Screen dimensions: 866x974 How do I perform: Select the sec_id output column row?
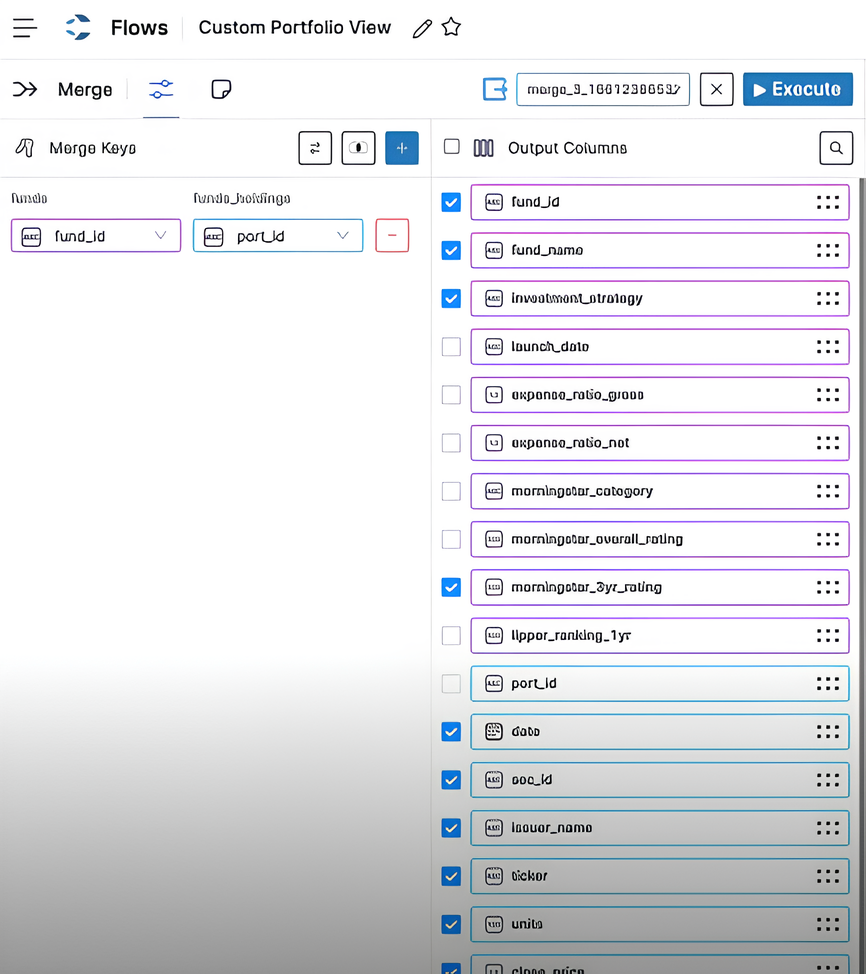tap(660, 780)
